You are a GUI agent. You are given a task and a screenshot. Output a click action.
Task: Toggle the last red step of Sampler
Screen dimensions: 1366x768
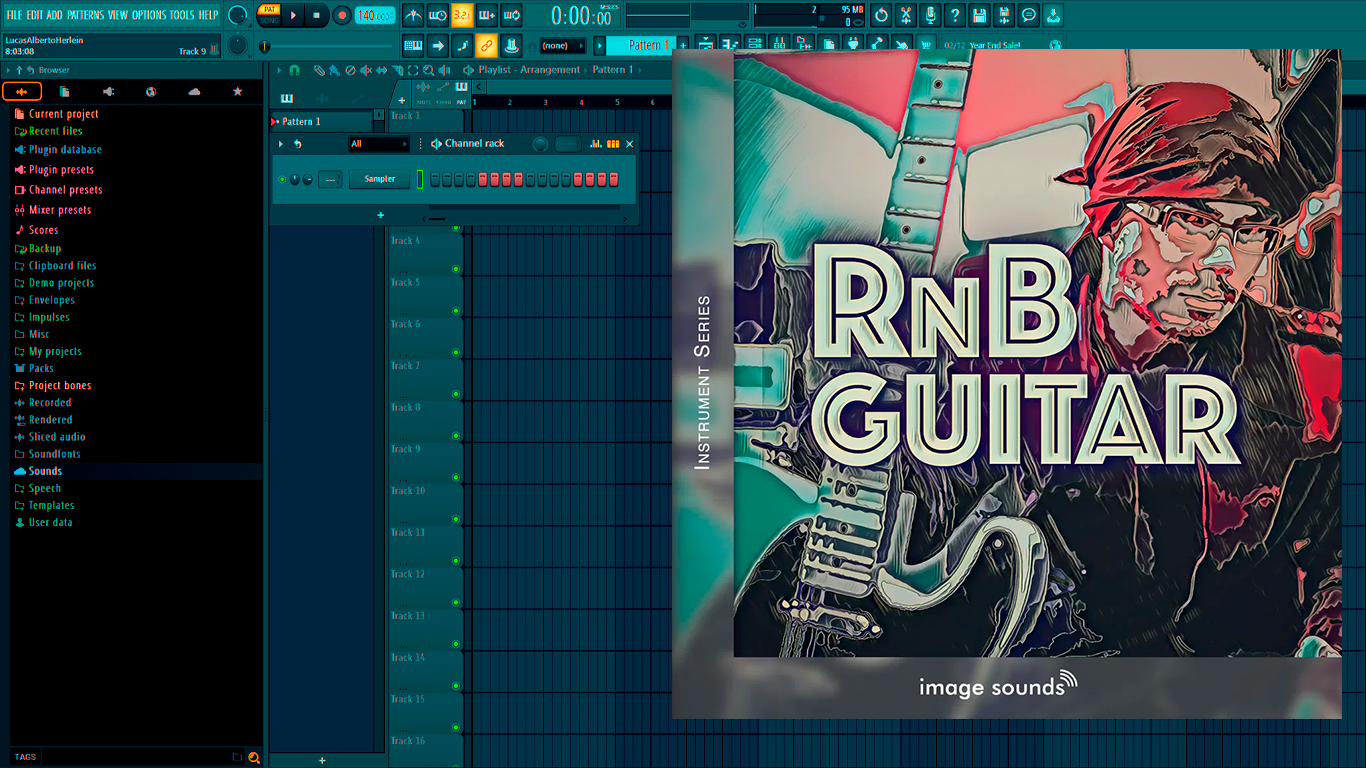point(614,179)
